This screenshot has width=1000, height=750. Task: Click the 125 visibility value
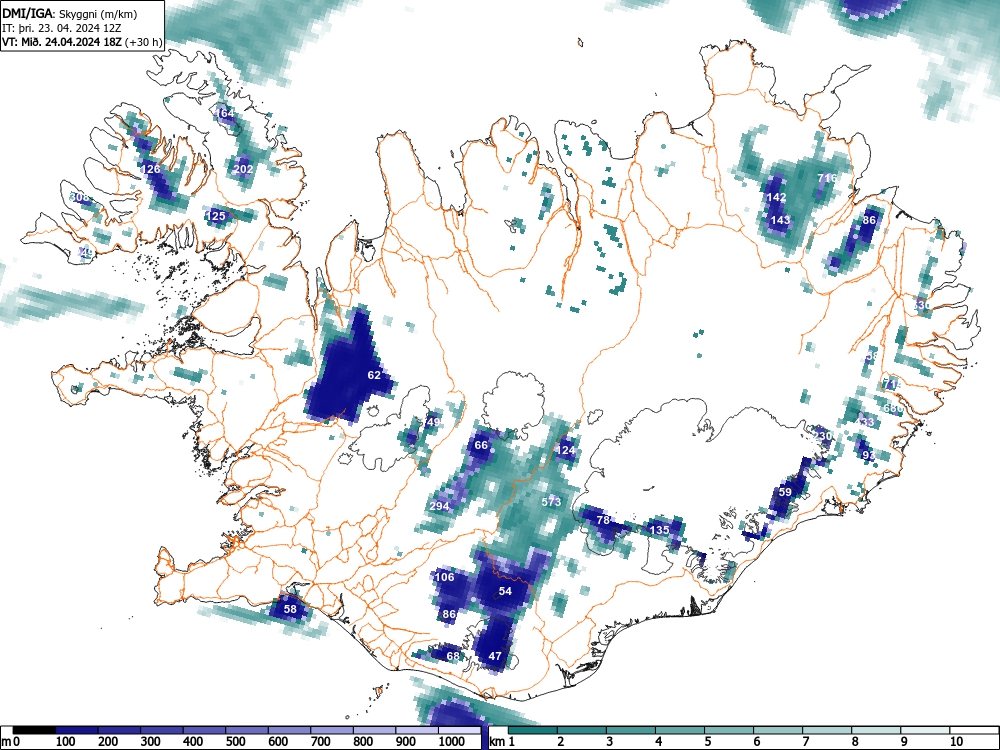216,216
